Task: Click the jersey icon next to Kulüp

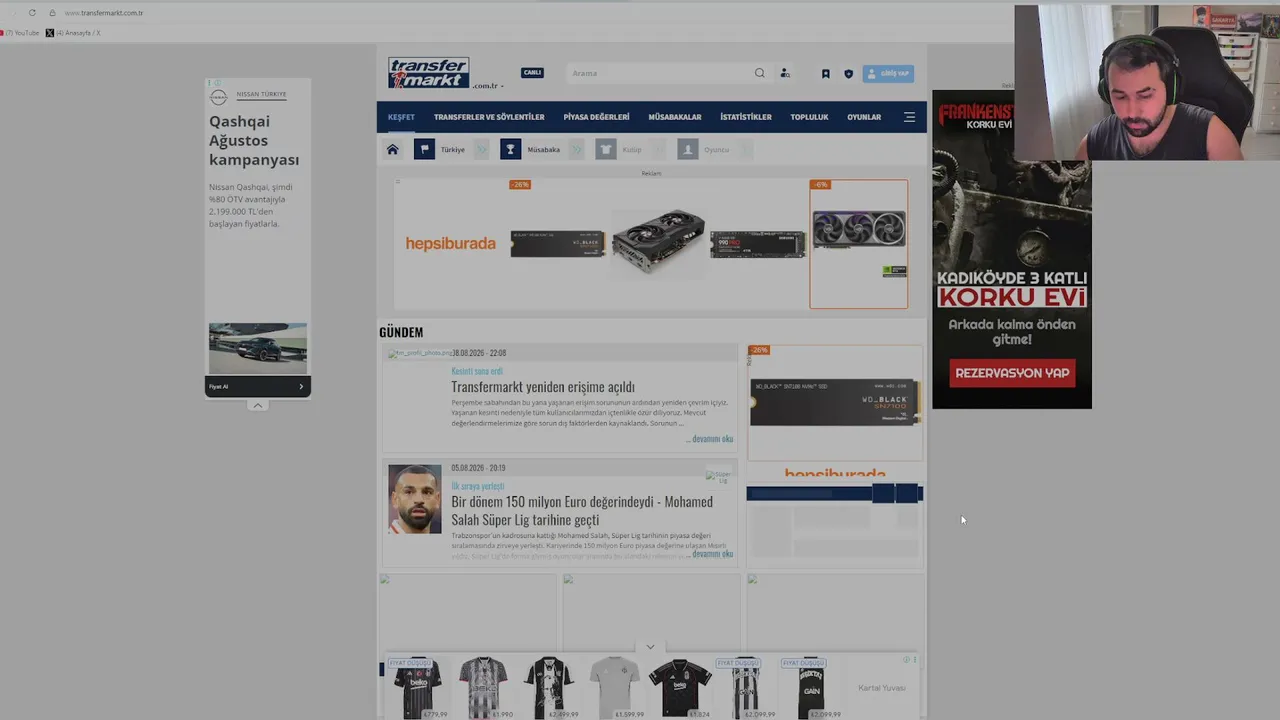Action: [x=606, y=150]
